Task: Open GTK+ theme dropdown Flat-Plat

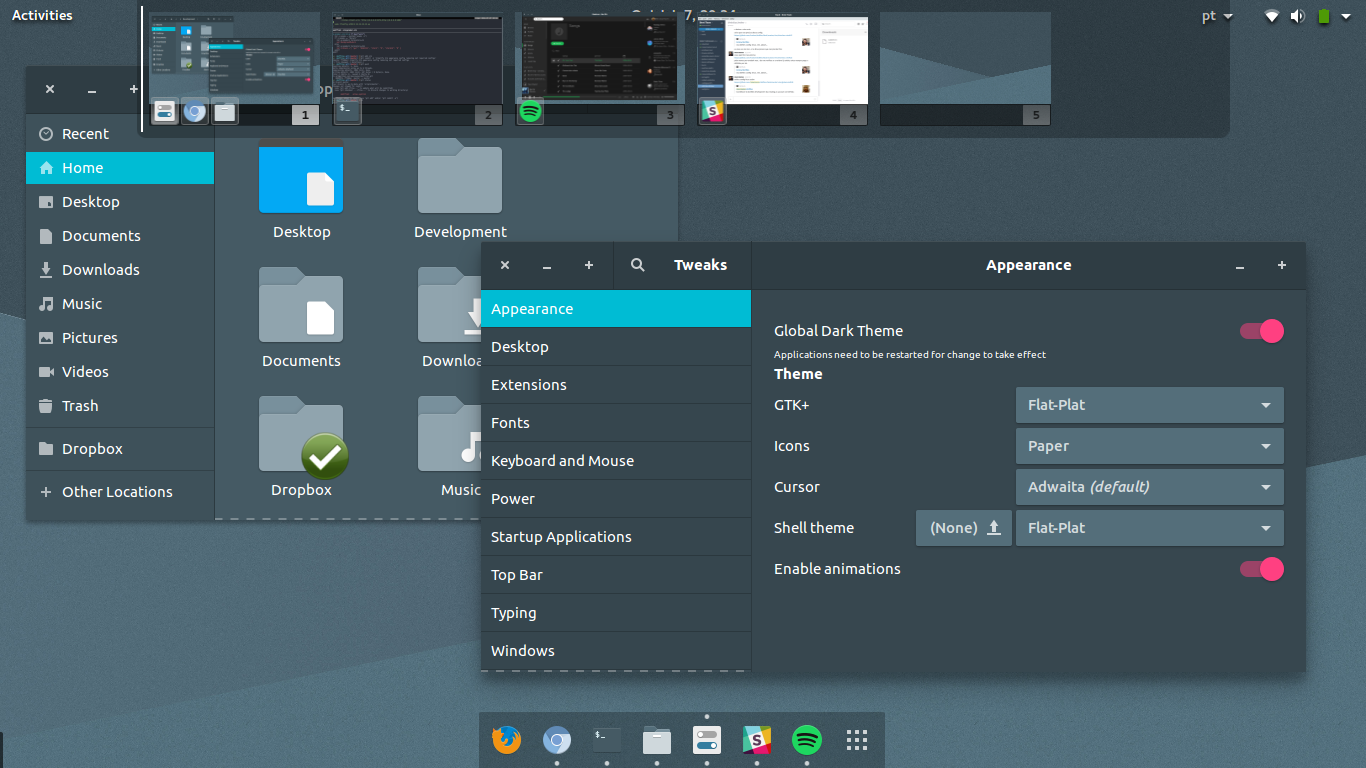Action: coord(1149,405)
